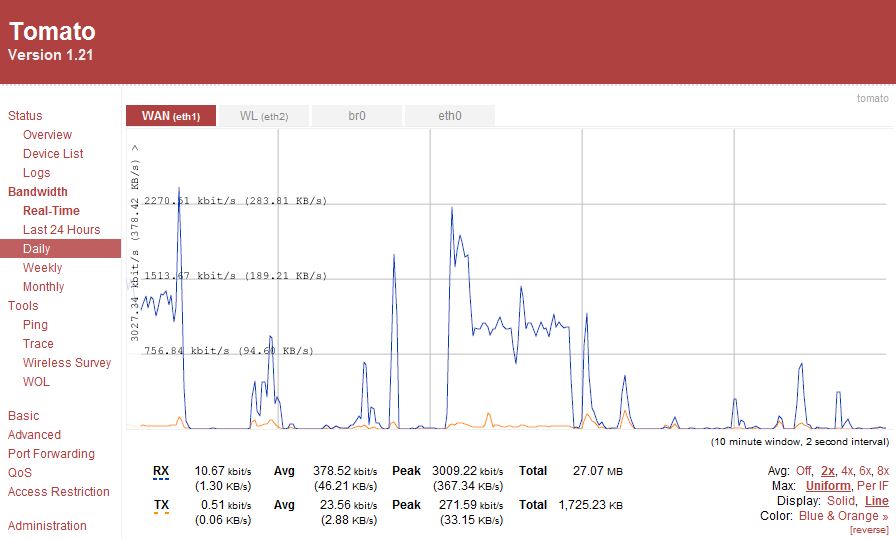
Task: Click TX total 1,725.23 KB
Action: pyautogui.click(x=591, y=505)
